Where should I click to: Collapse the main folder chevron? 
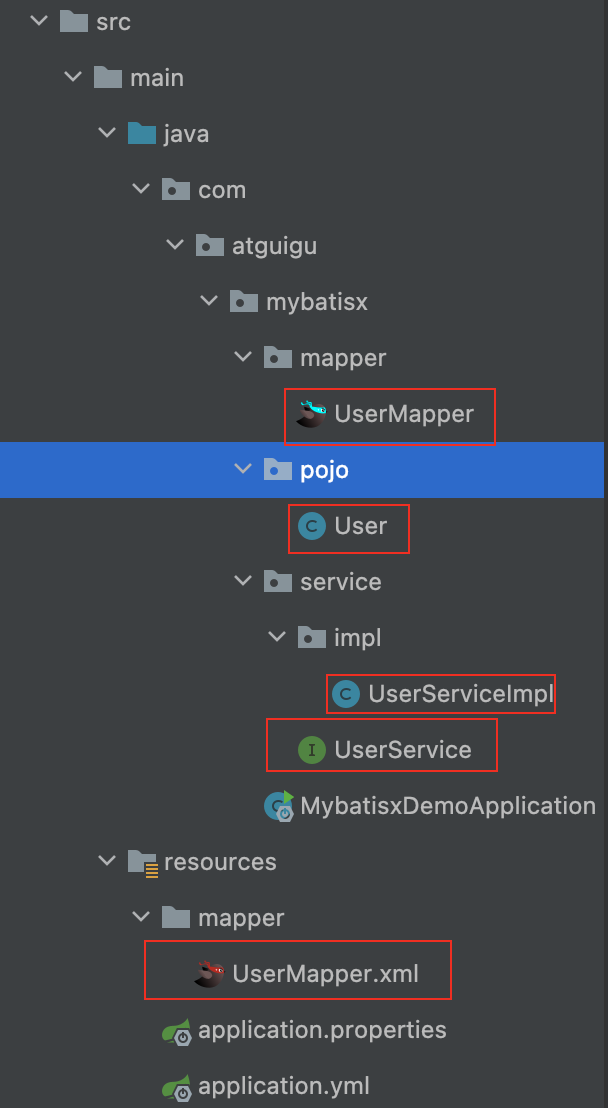click(72, 78)
